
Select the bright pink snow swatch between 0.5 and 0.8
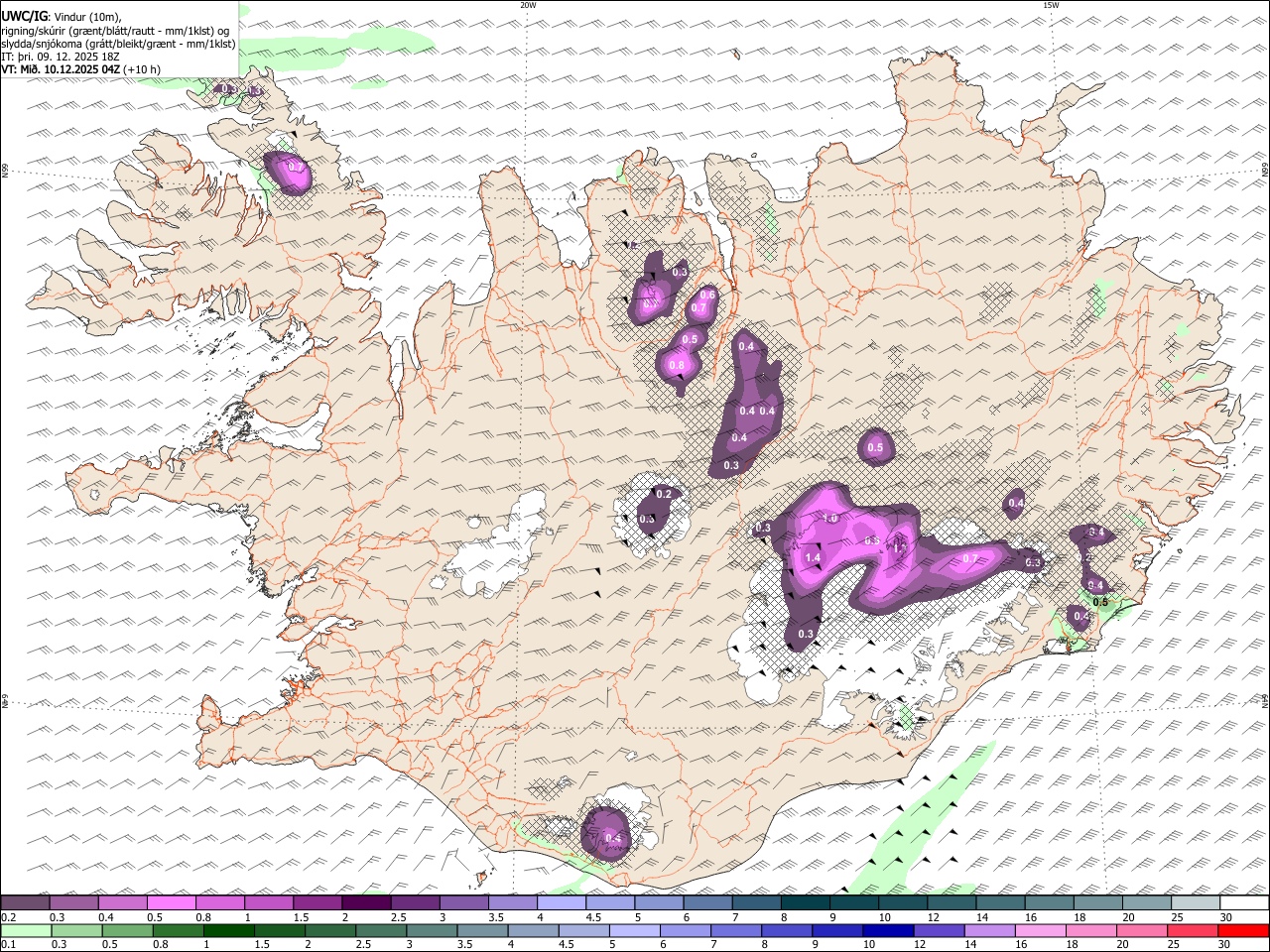[172, 902]
